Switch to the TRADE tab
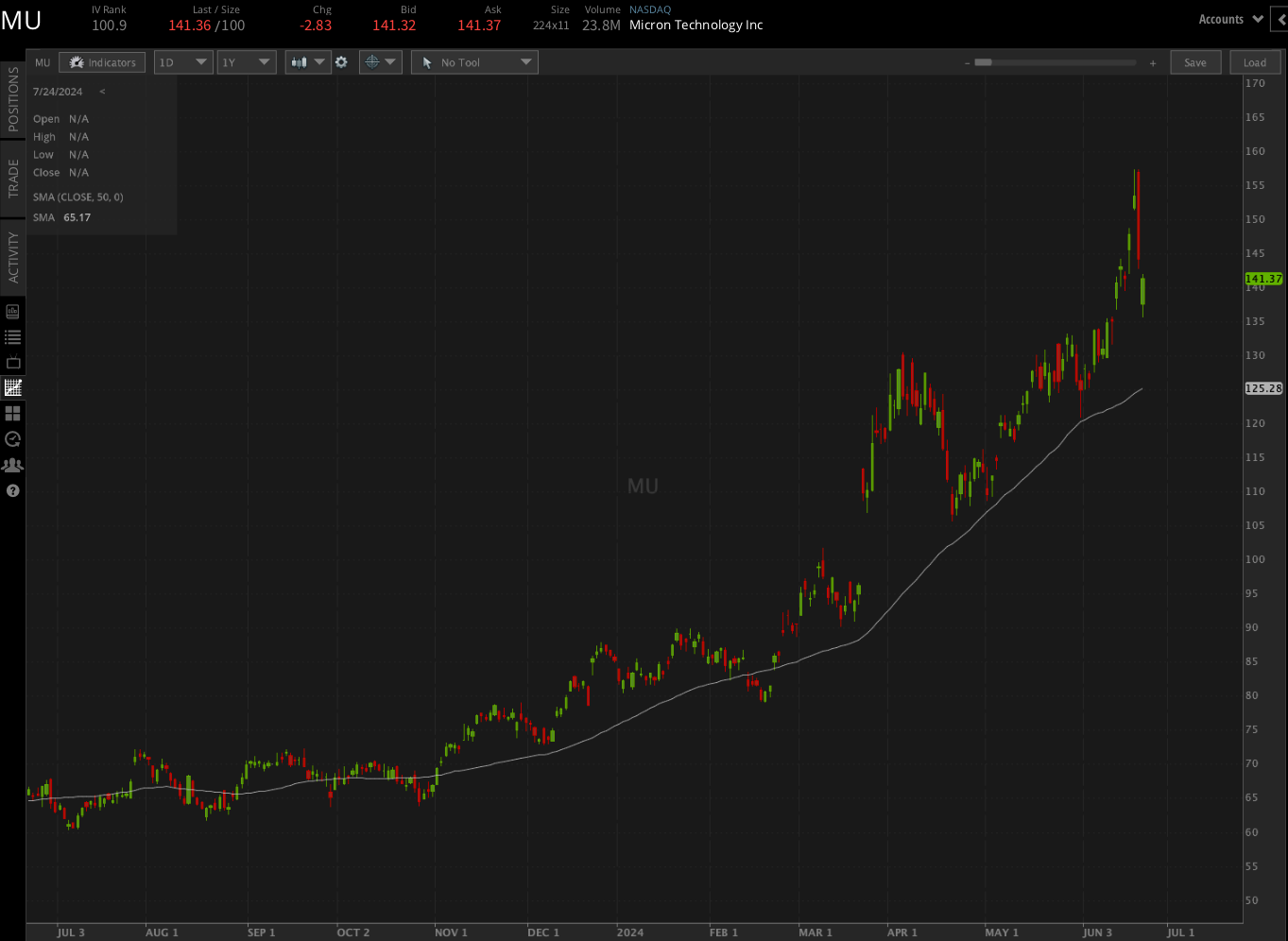This screenshot has height=941, width=1288. coord(12,175)
